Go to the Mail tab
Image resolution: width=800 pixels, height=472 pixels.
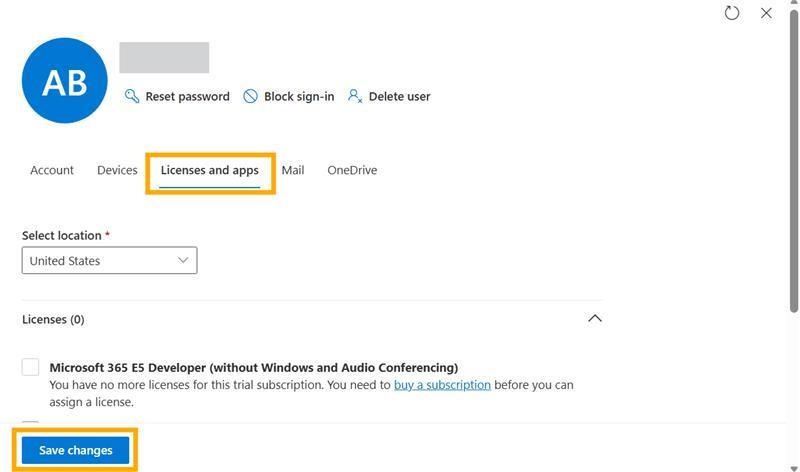point(293,170)
